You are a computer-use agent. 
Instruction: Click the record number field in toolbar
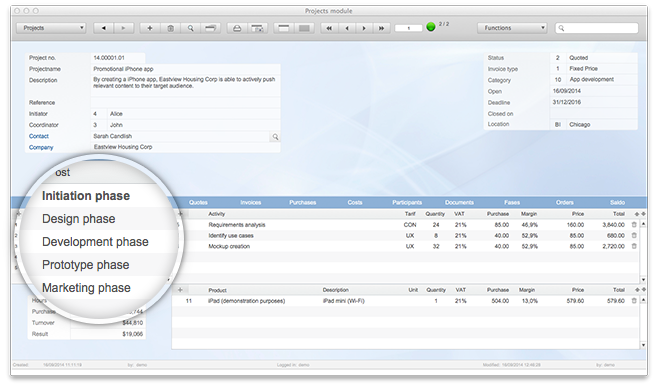click(x=408, y=28)
